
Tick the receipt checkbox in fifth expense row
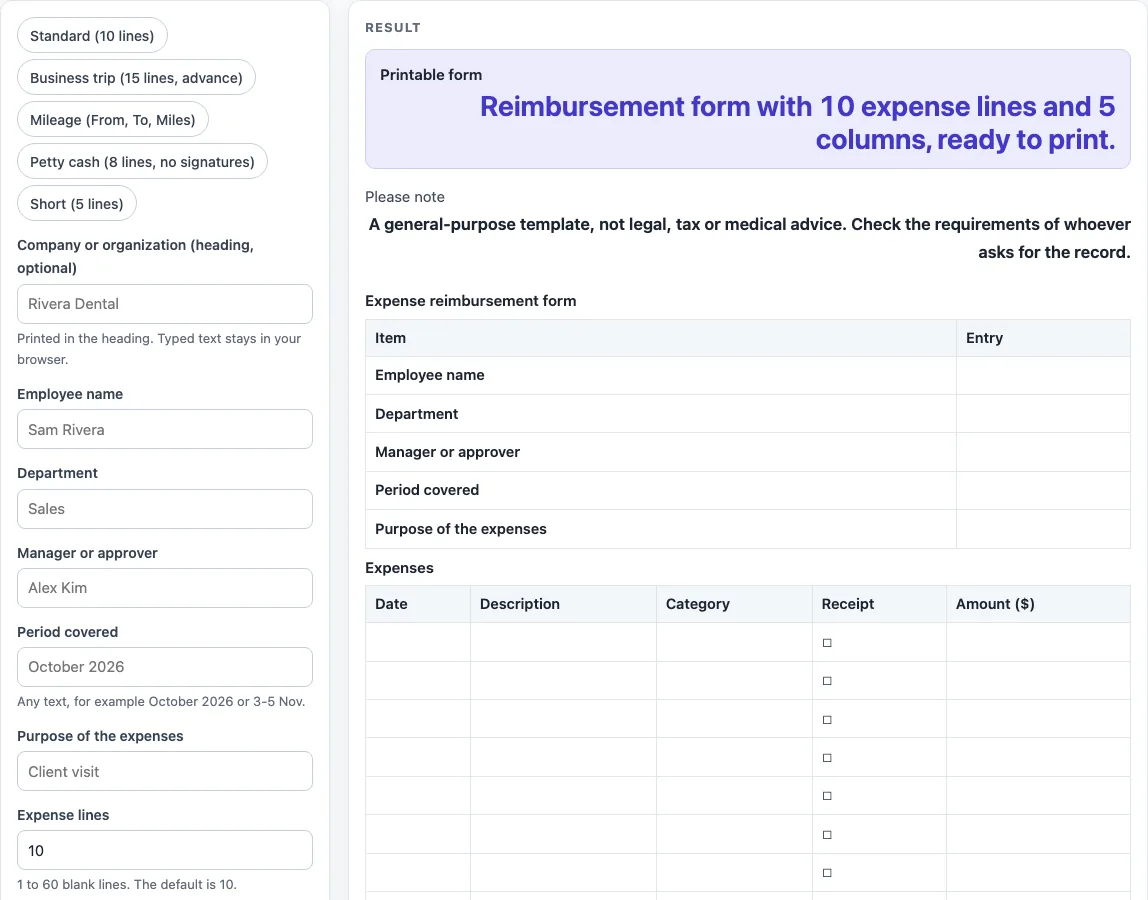tap(827, 796)
